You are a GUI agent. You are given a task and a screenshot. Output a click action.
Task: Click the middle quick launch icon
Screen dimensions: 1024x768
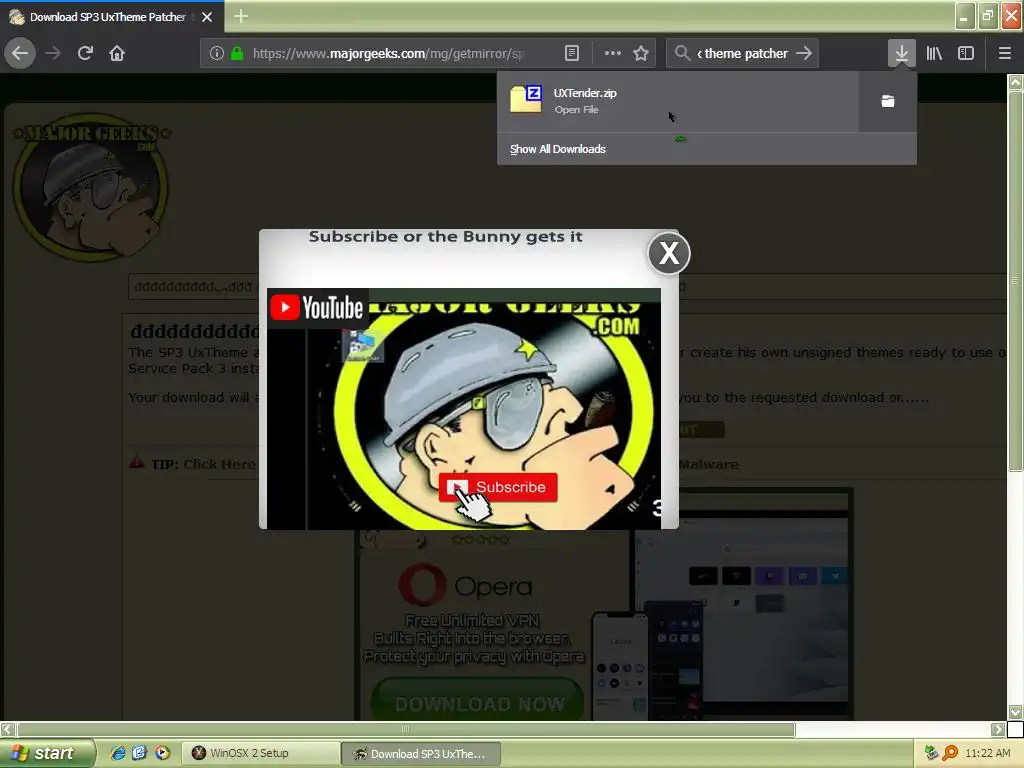tap(140, 753)
